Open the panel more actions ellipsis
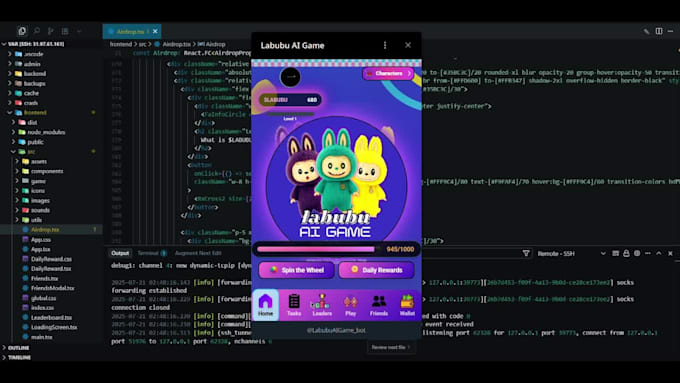 [x=647, y=253]
